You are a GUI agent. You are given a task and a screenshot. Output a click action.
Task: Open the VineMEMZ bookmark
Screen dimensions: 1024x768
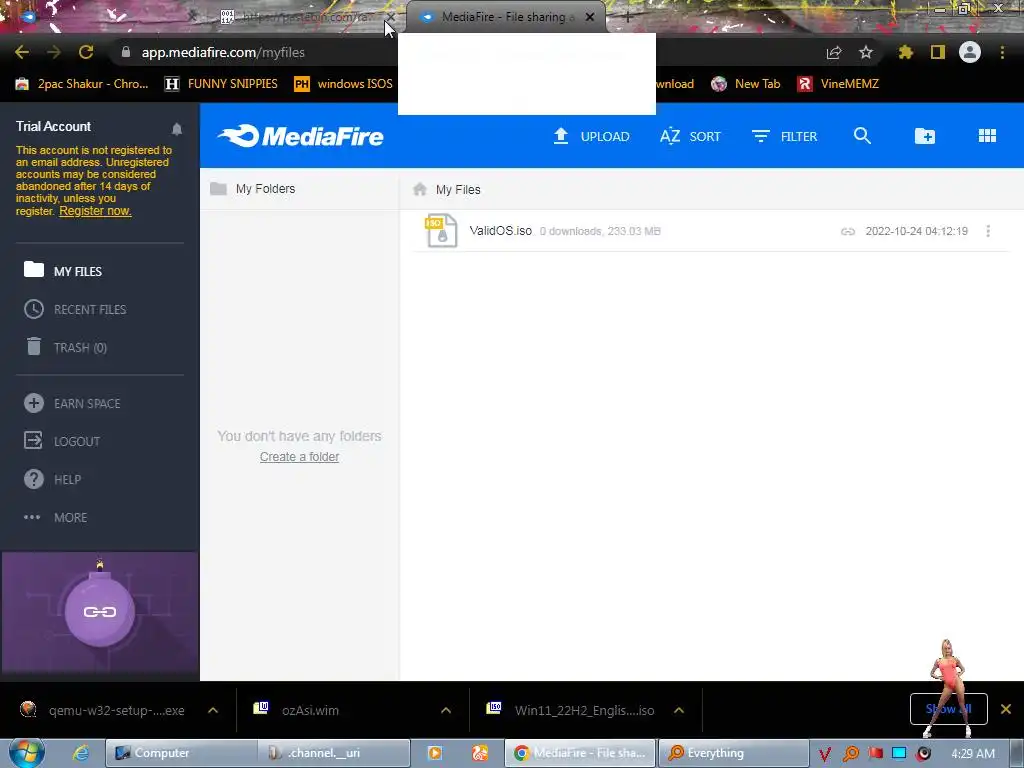tap(838, 84)
